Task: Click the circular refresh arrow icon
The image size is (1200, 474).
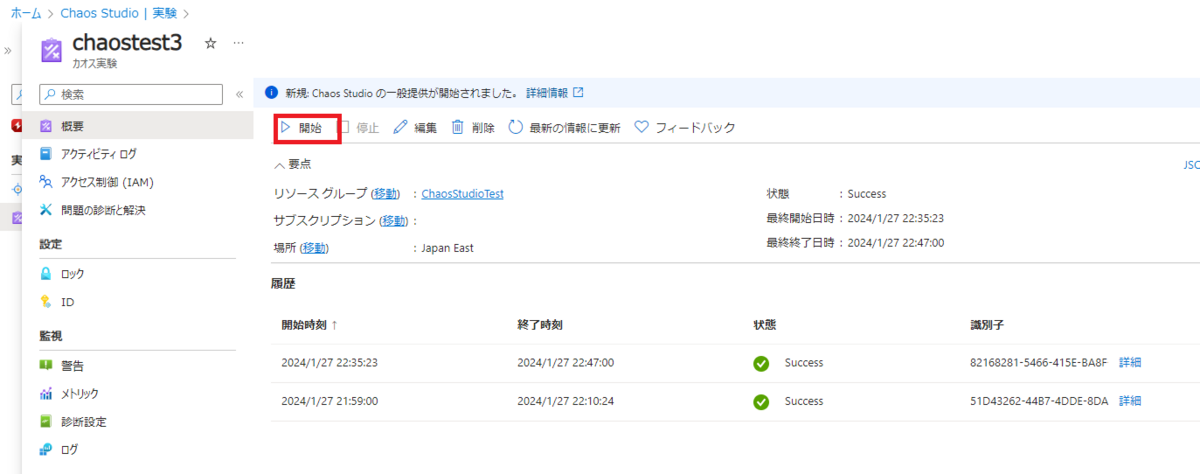Action: (x=516, y=128)
